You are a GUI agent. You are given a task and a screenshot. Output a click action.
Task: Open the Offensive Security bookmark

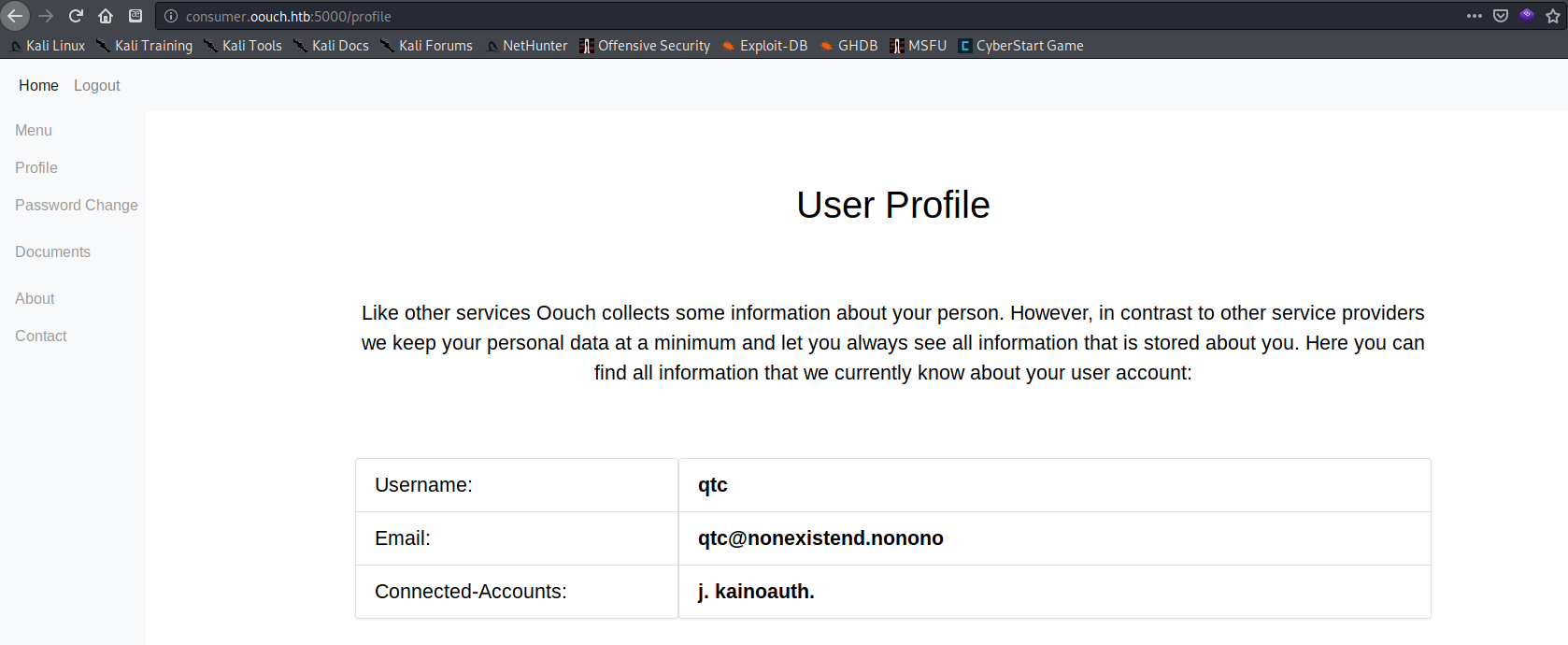(x=645, y=46)
